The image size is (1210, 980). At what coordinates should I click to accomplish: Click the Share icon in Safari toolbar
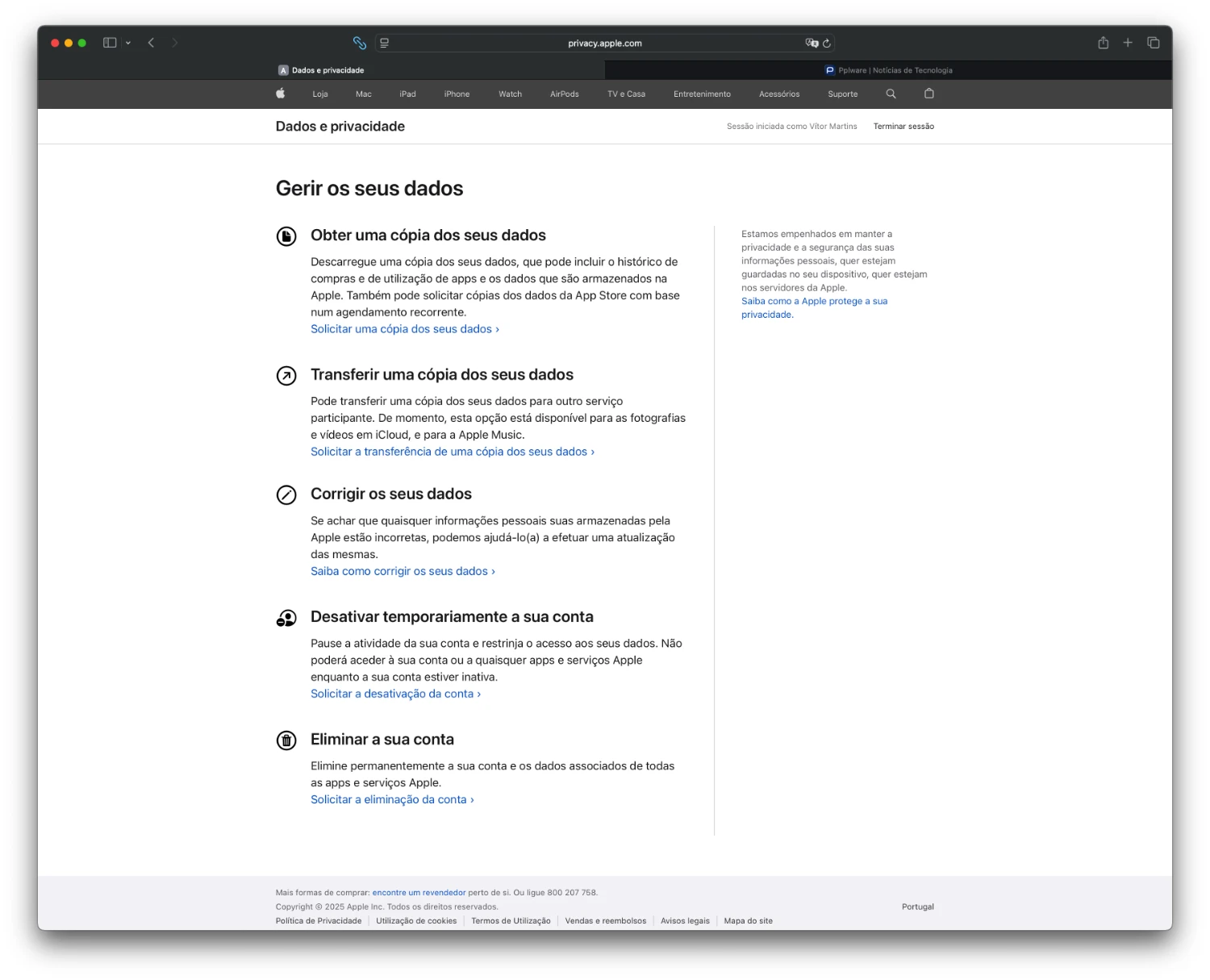(x=1103, y=43)
